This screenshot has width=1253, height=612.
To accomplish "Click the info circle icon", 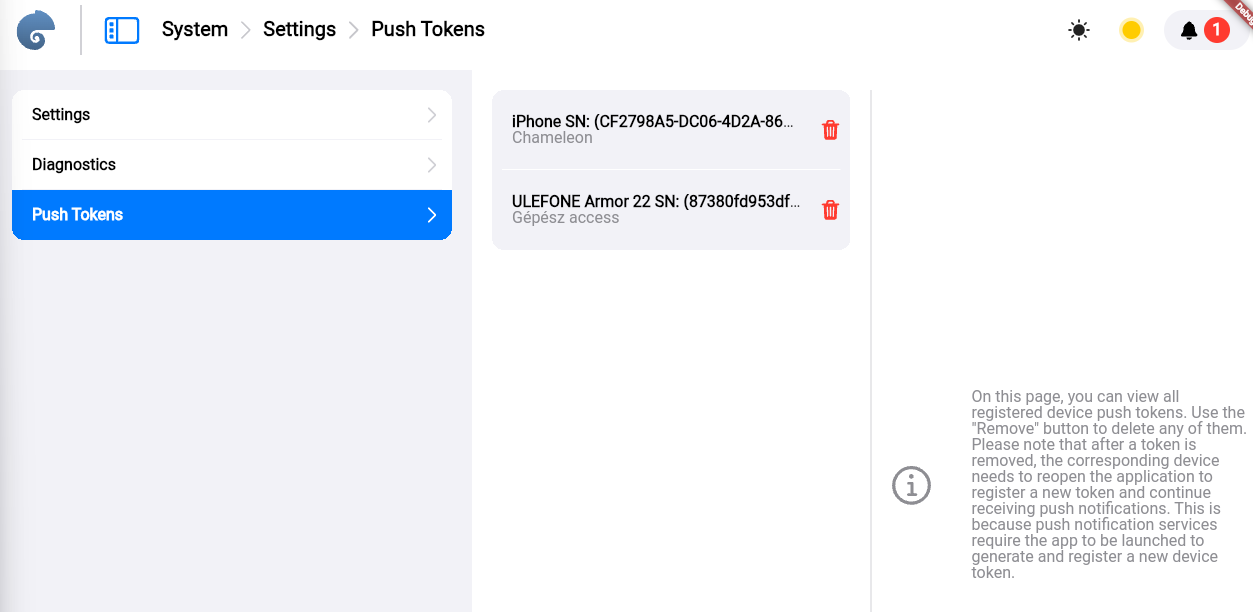I will [x=911, y=485].
